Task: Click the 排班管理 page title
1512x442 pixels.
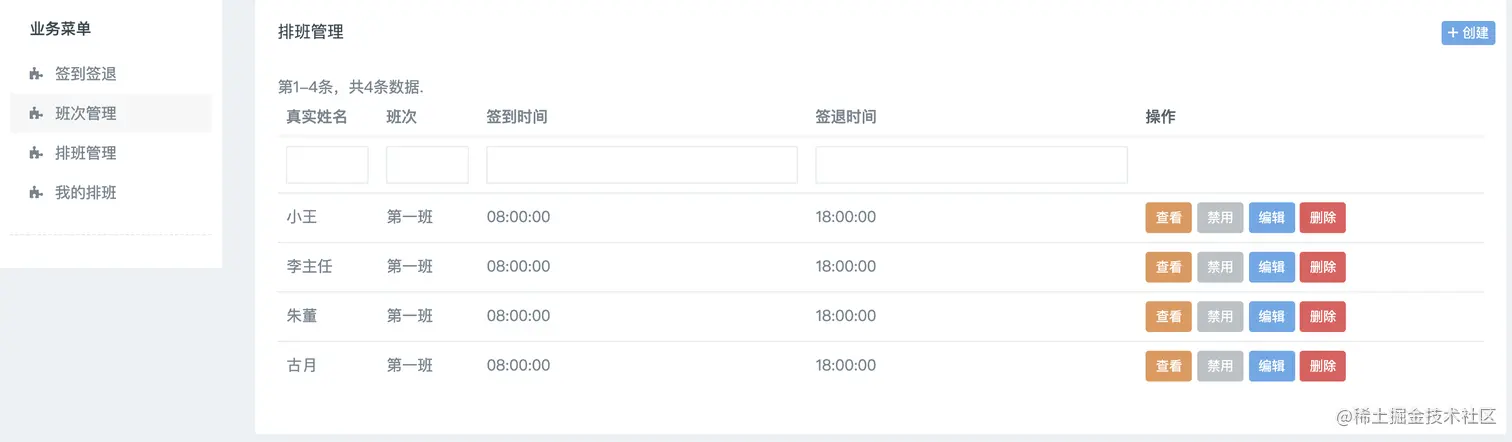Action: (x=311, y=32)
